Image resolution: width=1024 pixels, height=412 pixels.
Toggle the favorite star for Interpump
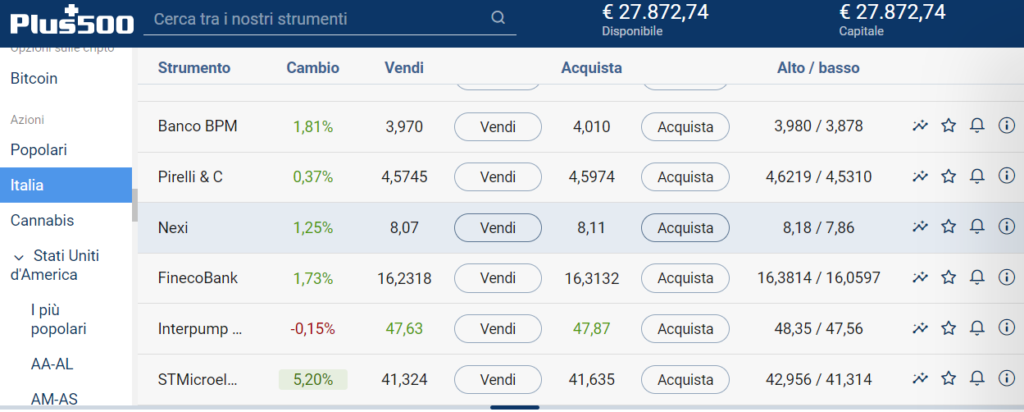coord(948,328)
